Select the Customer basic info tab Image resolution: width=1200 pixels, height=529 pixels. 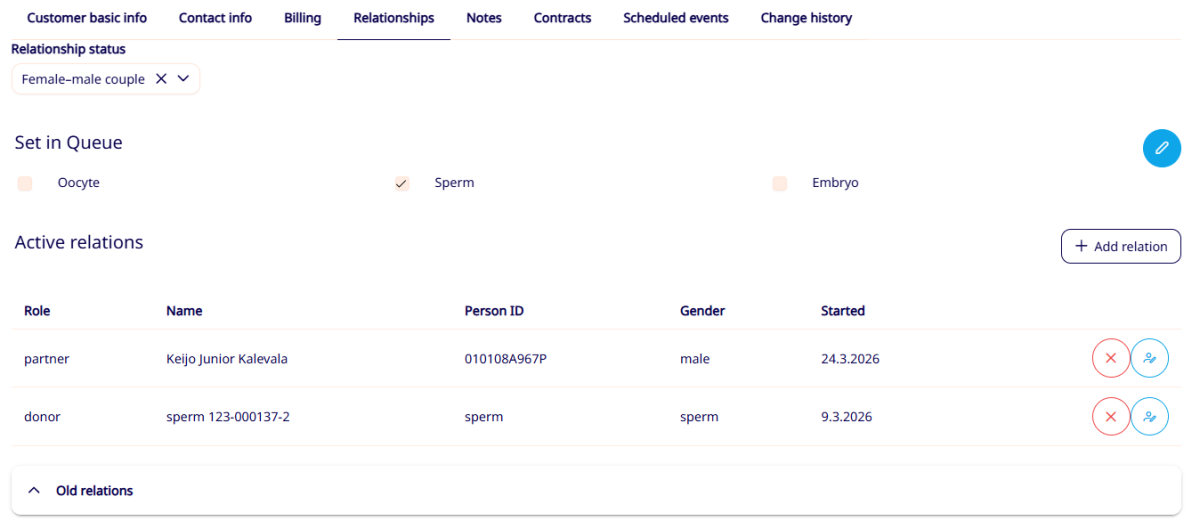tap(87, 18)
